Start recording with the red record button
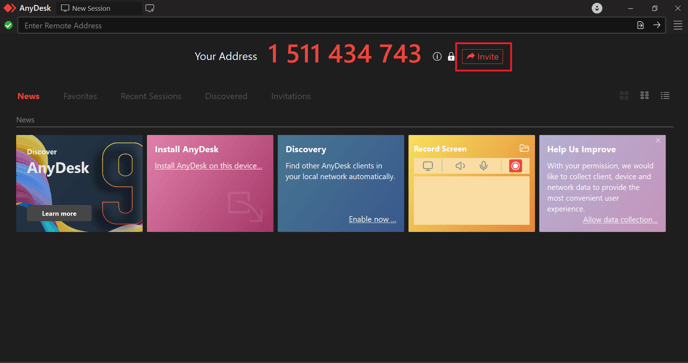The image size is (688, 363). [515, 166]
